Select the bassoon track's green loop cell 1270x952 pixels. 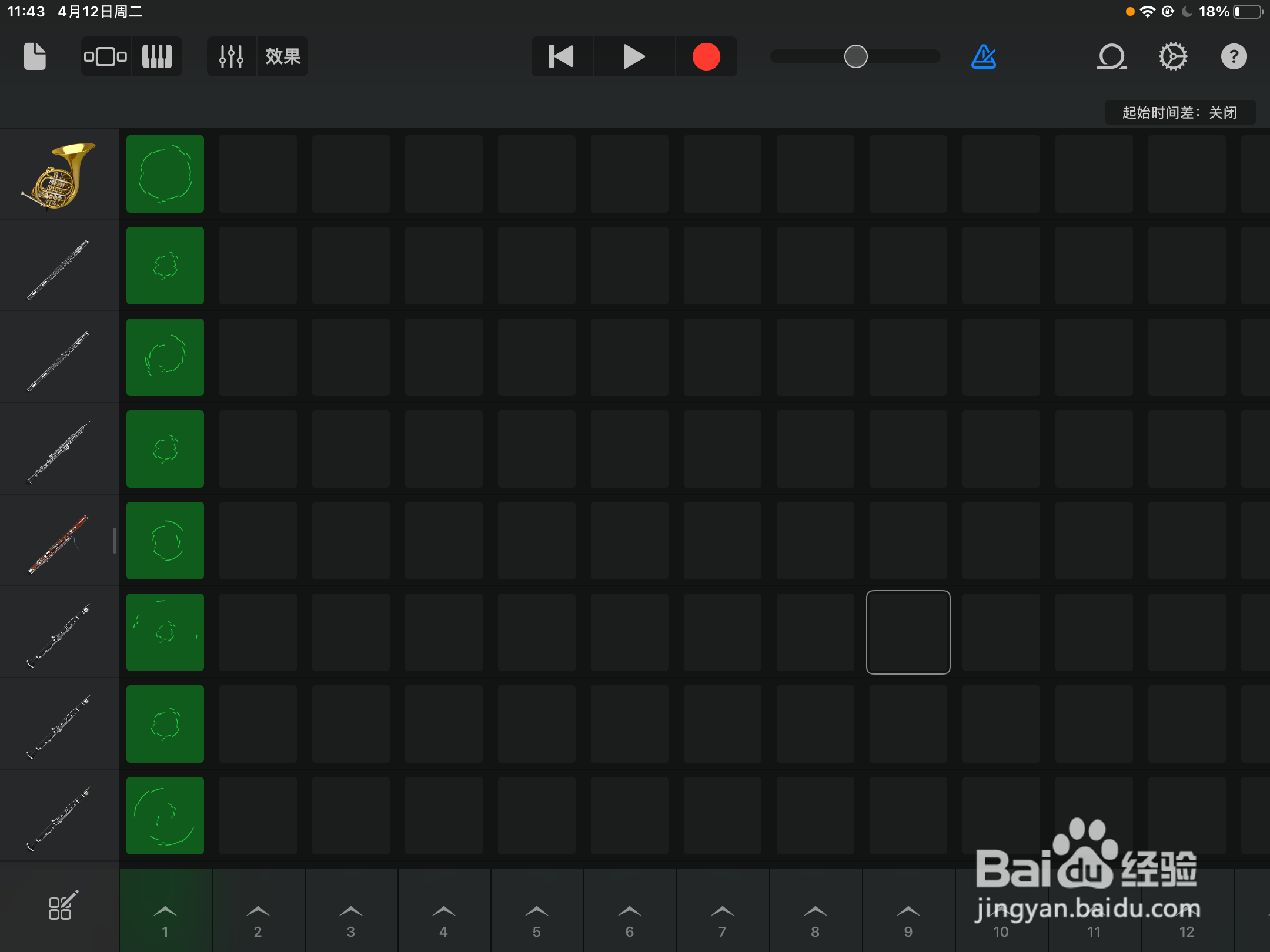coord(165,541)
